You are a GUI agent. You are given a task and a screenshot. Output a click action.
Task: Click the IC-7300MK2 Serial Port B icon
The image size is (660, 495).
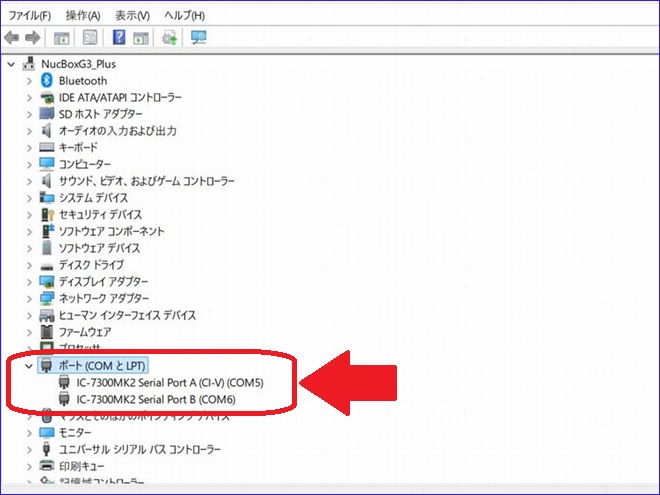click(x=64, y=398)
